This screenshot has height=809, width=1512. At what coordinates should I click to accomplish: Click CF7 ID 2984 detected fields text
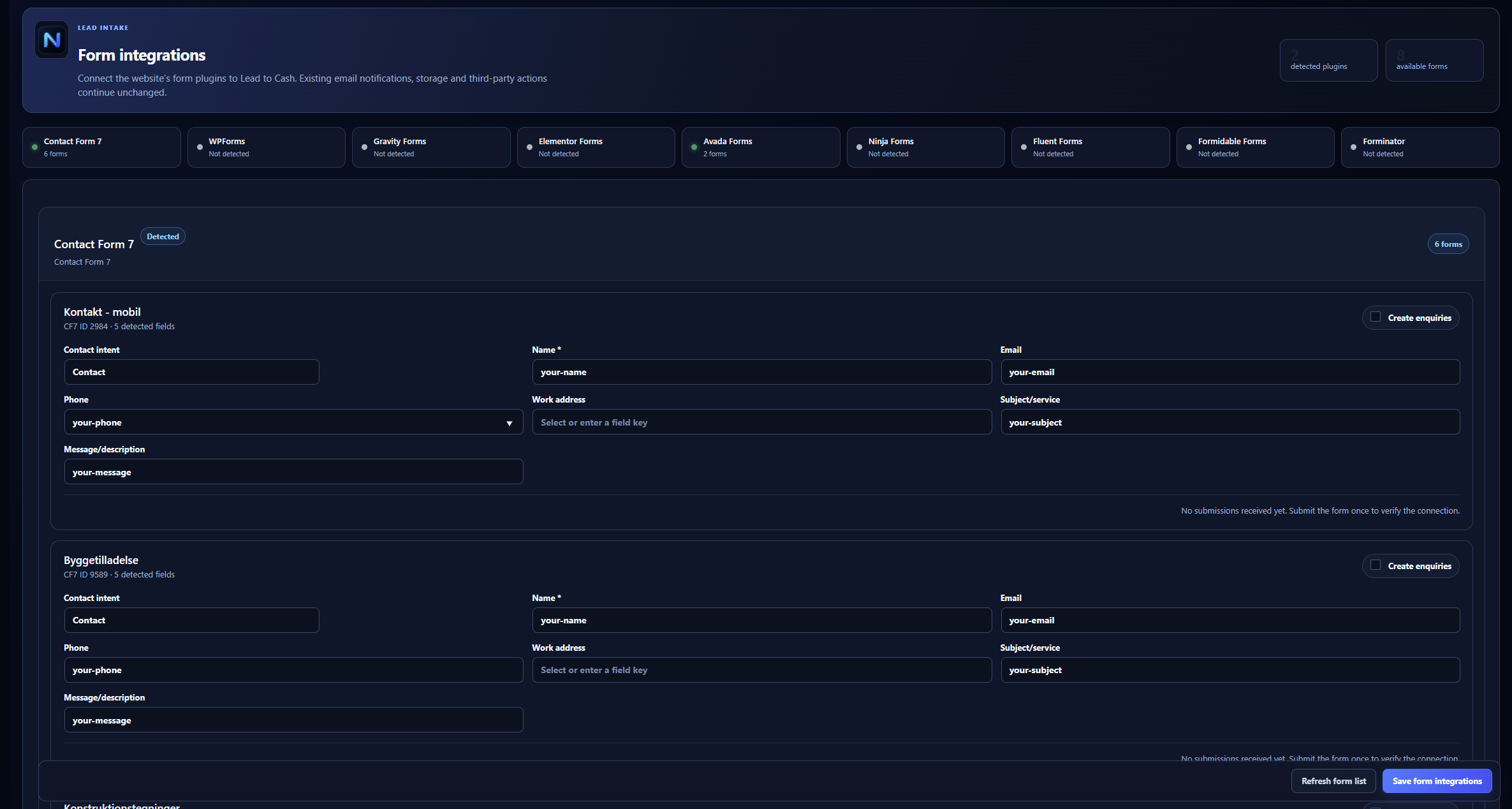pyautogui.click(x=119, y=326)
